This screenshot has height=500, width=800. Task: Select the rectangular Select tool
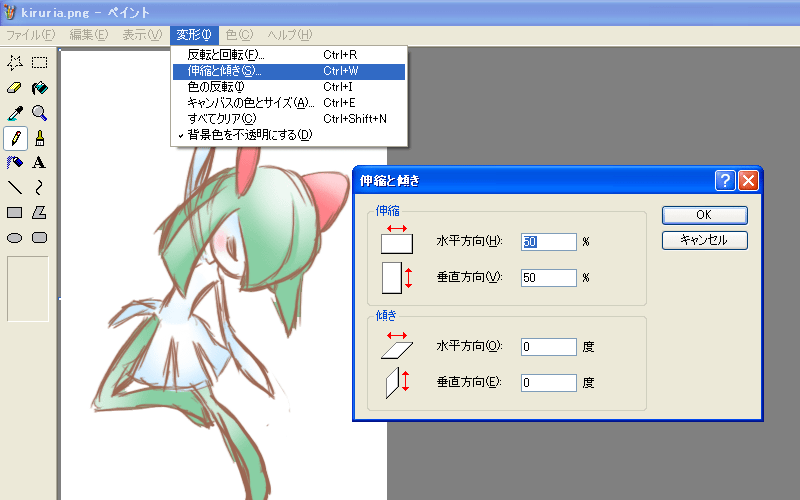pos(40,63)
